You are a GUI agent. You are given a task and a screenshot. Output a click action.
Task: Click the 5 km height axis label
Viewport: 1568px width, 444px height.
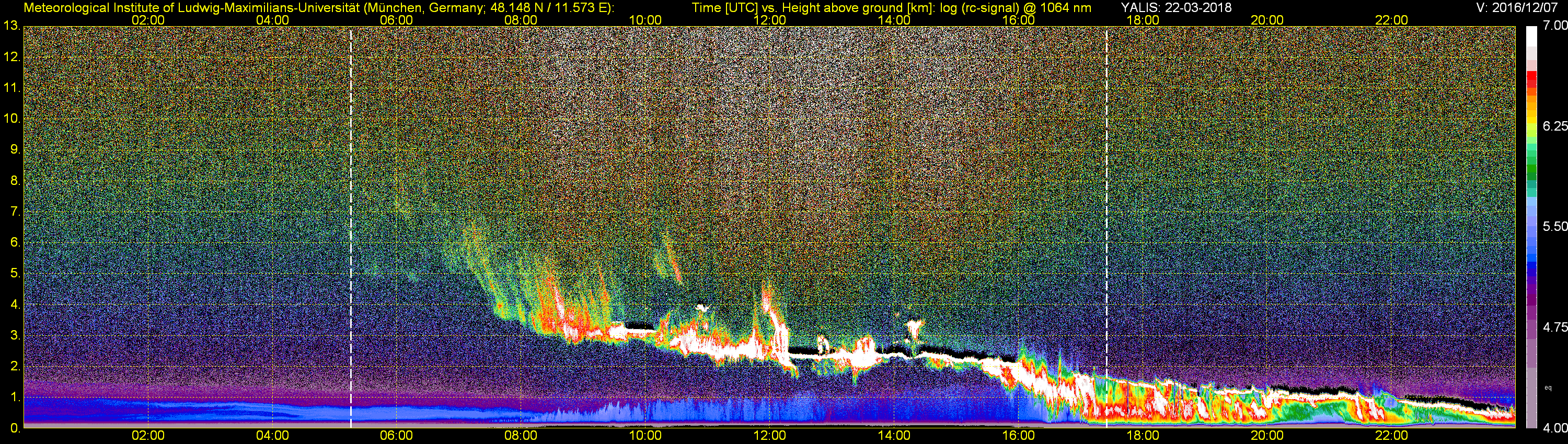click(x=15, y=274)
